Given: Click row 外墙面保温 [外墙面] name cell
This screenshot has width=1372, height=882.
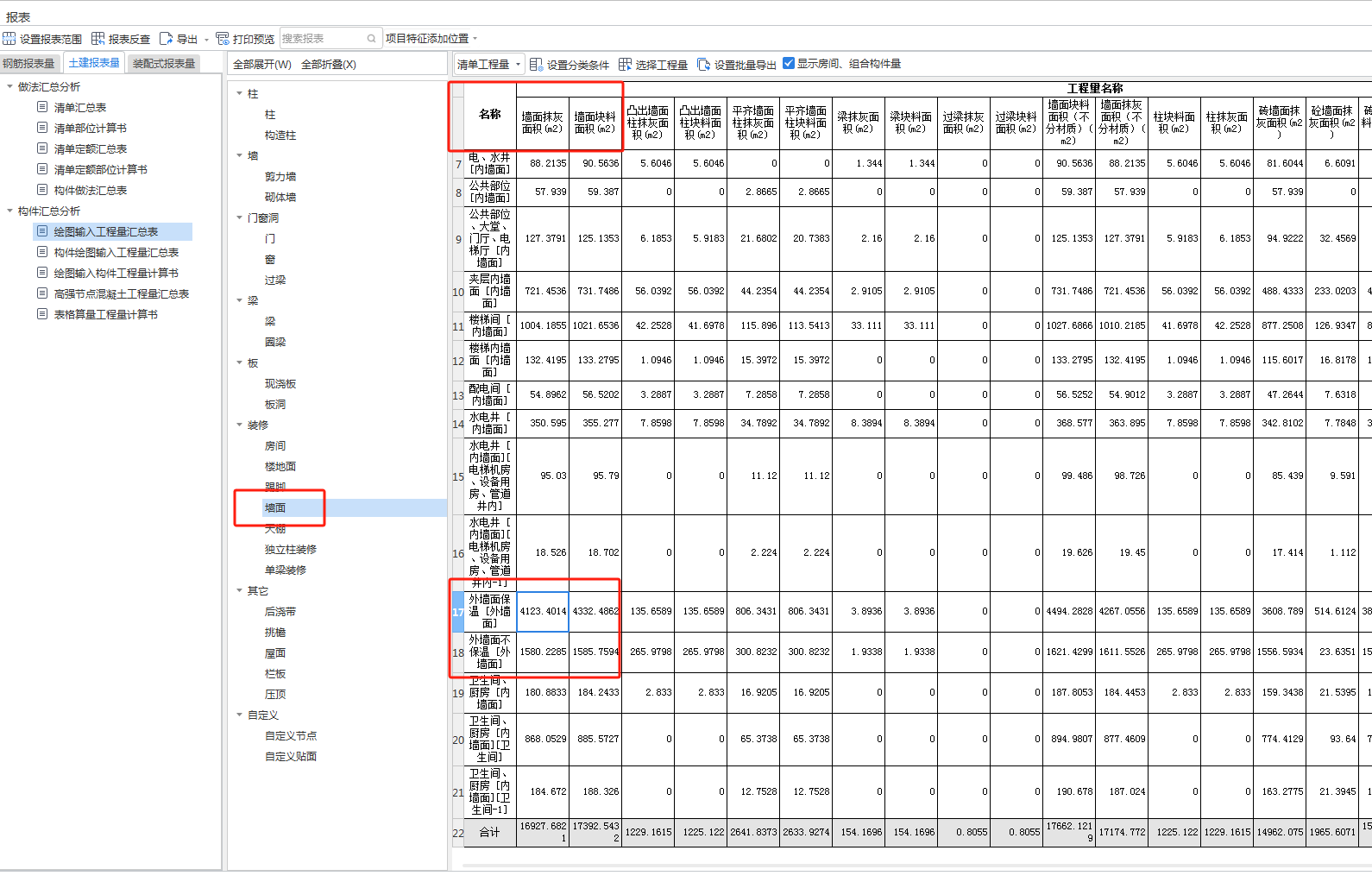Looking at the screenshot, I should pos(490,612).
